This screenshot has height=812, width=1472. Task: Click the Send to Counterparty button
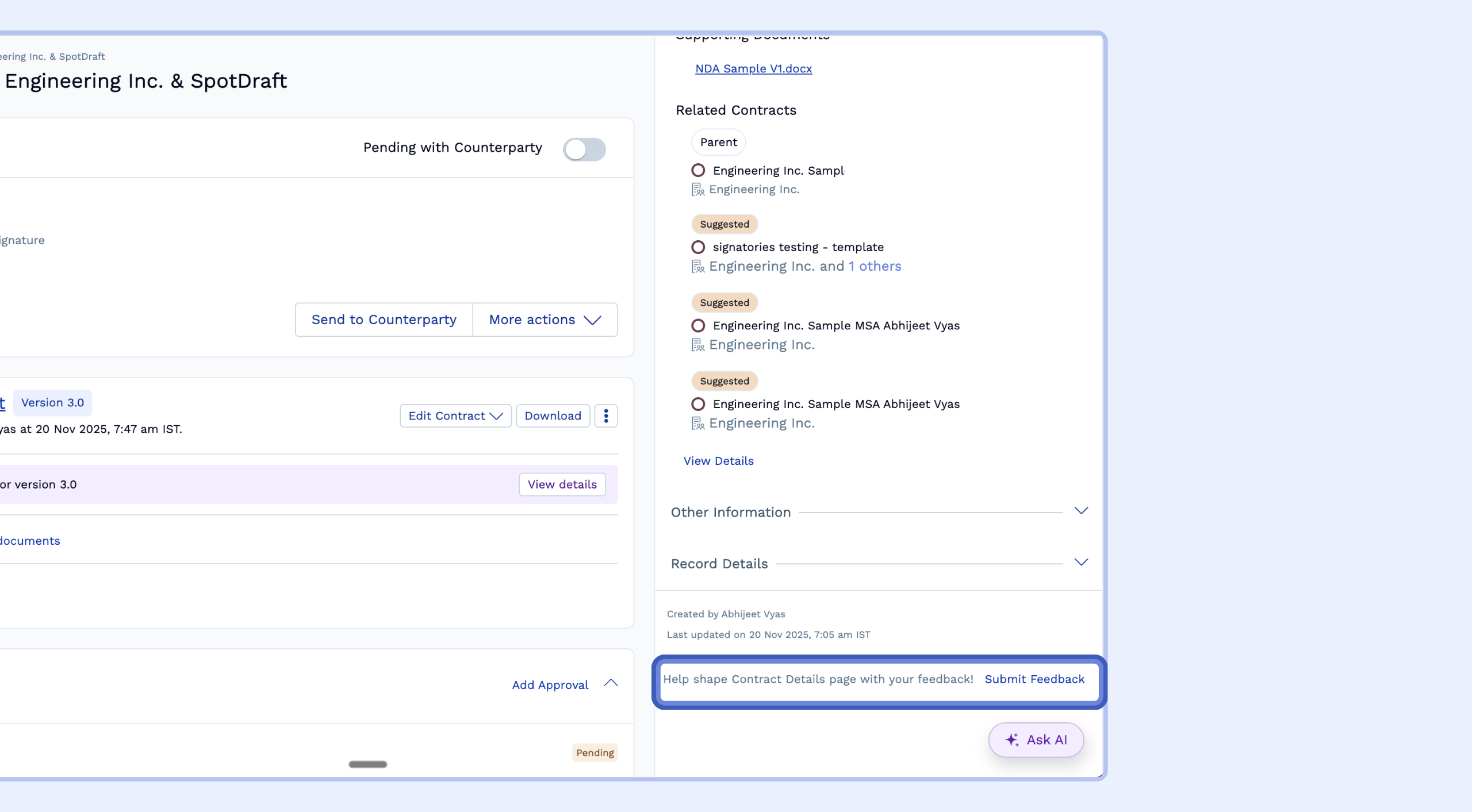point(384,320)
